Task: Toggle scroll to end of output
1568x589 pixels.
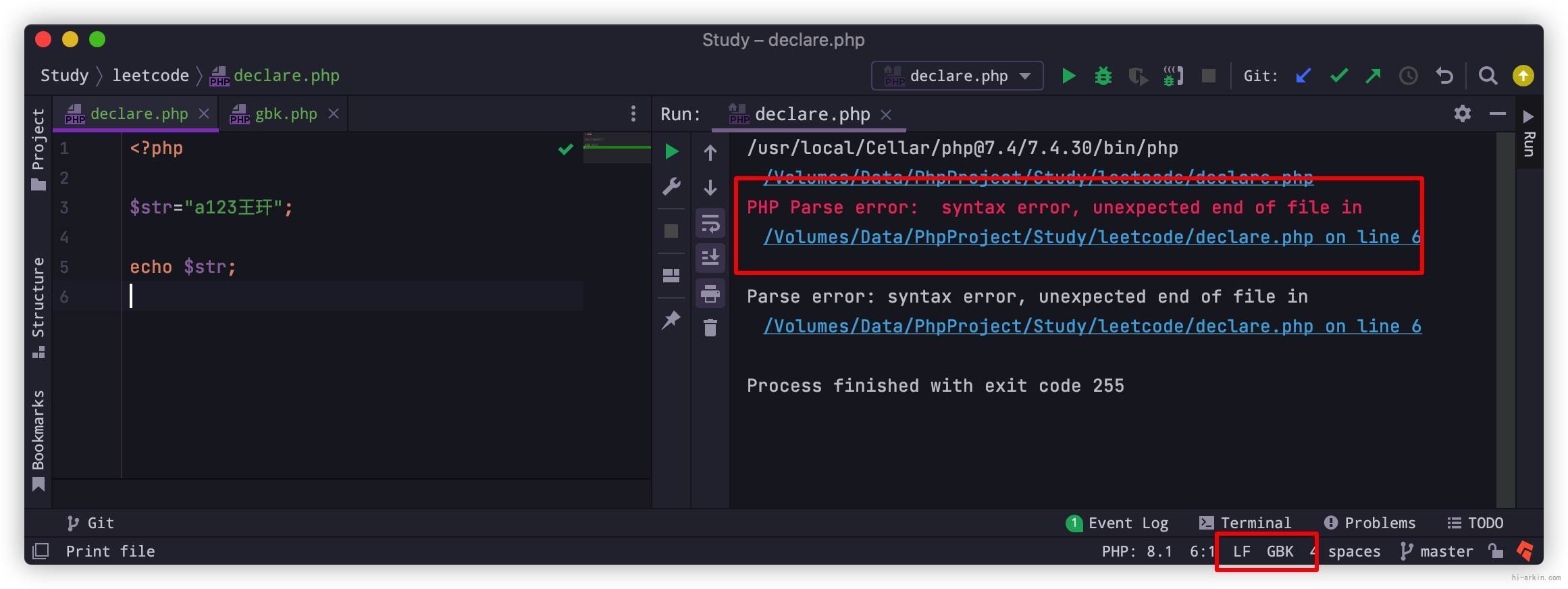Action: click(x=710, y=257)
